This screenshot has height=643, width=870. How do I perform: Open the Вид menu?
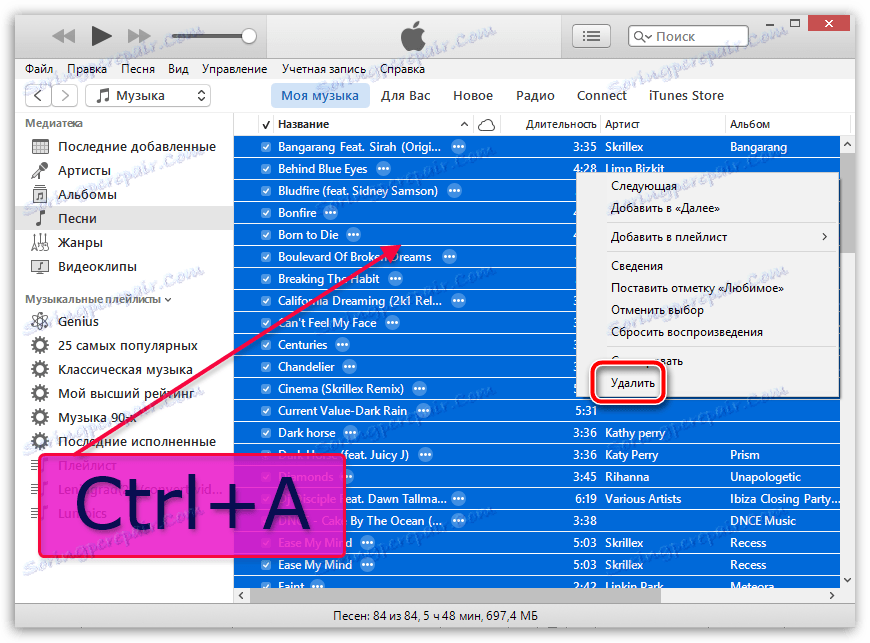tap(178, 69)
